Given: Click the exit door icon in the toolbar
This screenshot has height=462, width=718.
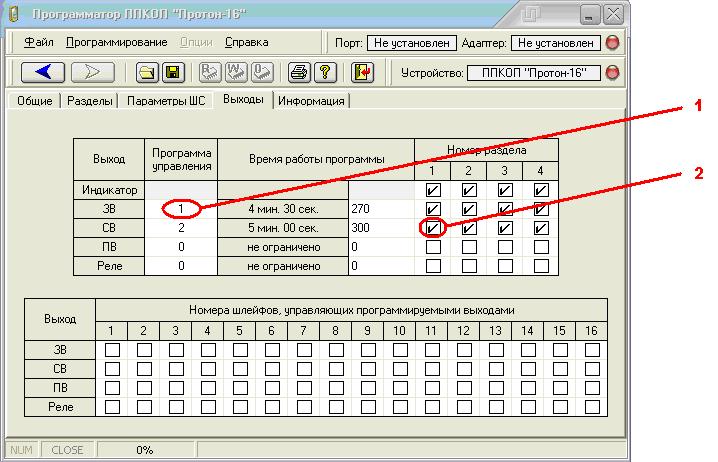Looking at the screenshot, I should pyautogui.click(x=362, y=72).
